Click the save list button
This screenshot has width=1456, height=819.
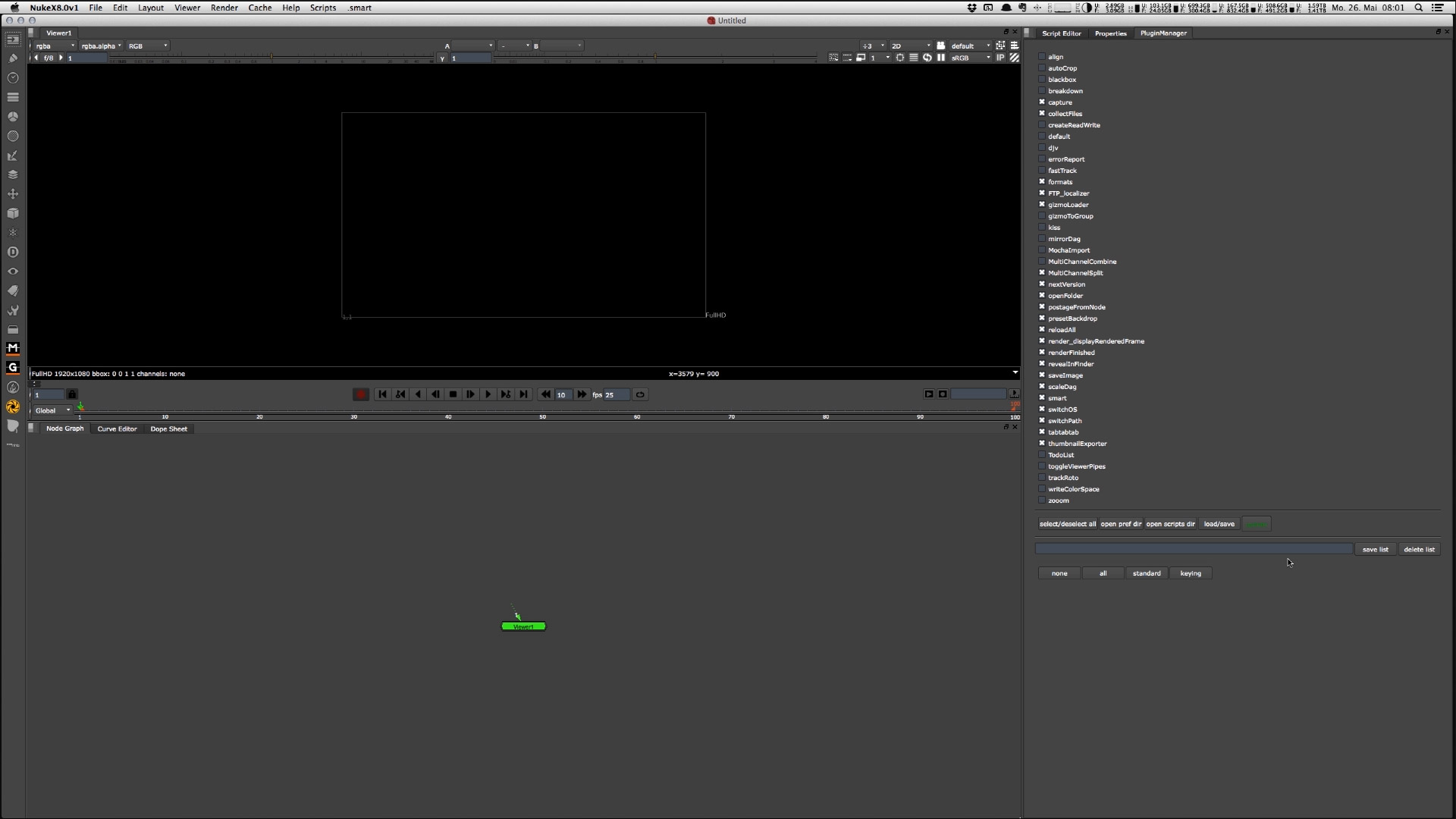click(1375, 550)
